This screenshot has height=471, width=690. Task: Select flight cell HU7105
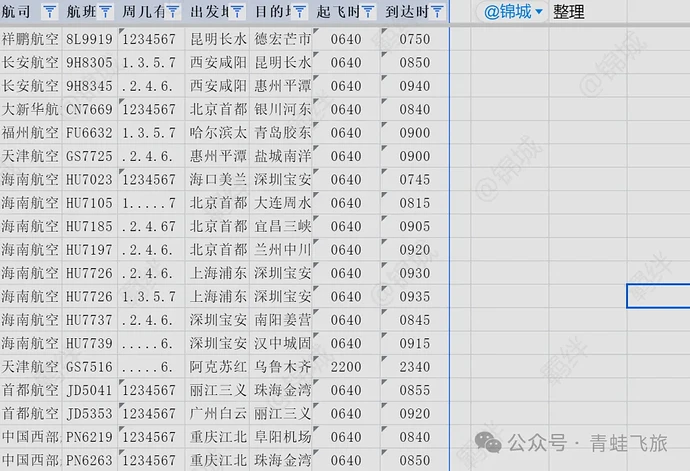[90, 203]
